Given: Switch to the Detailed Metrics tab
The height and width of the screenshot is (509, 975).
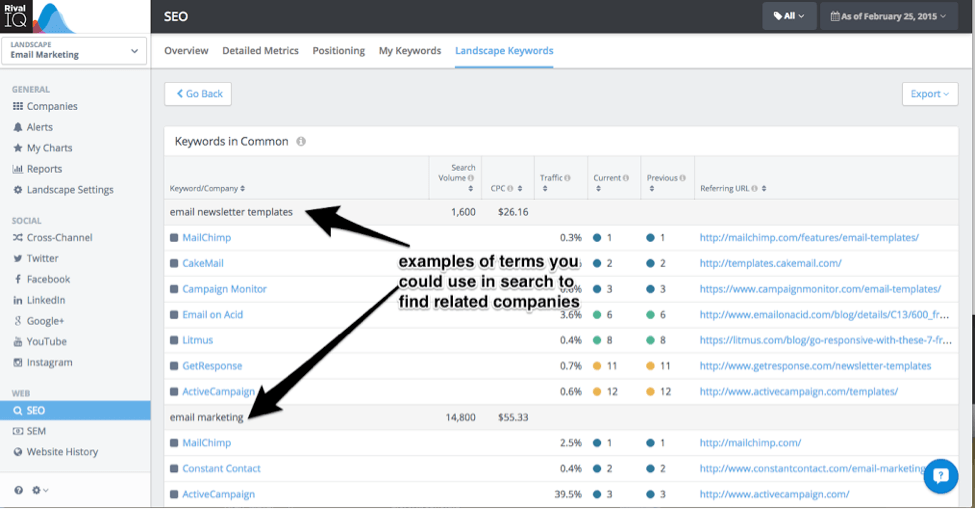Looking at the screenshot, I should pos(260,50).
